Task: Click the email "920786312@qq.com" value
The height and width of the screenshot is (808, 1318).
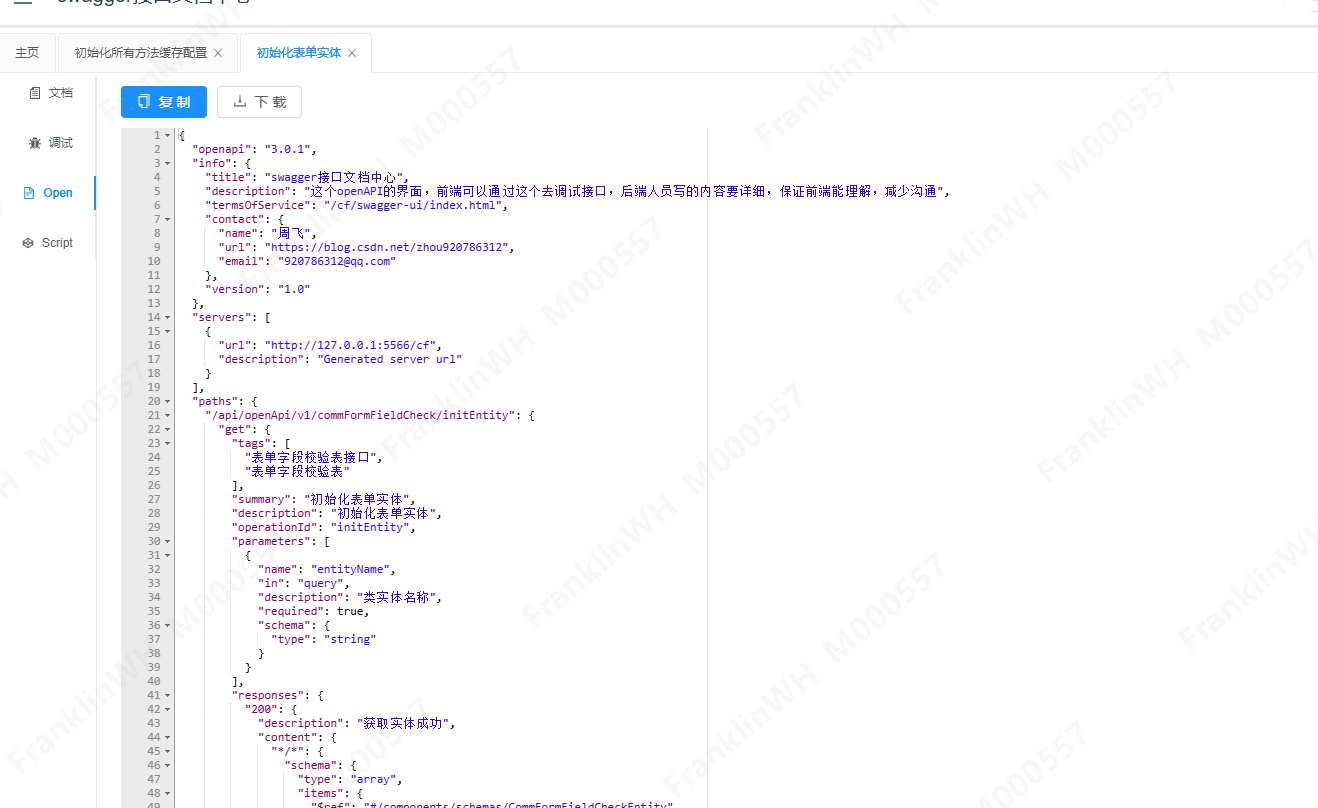Action: tap(337, 261)
